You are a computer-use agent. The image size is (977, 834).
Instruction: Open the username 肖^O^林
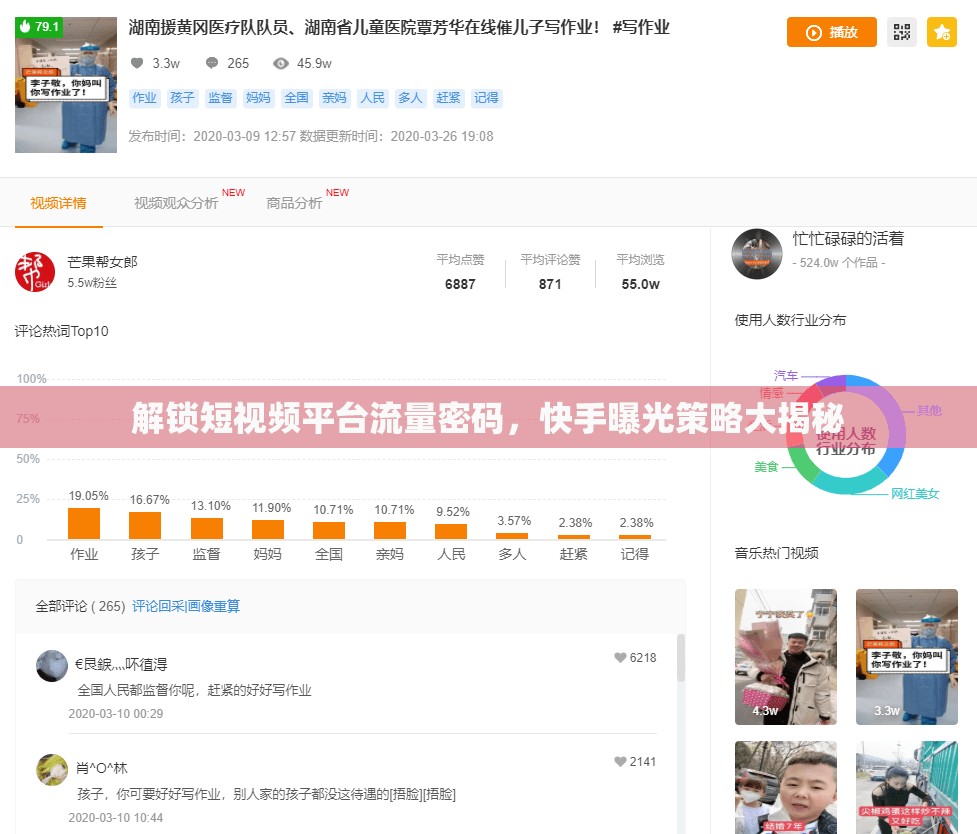point(102,769)
